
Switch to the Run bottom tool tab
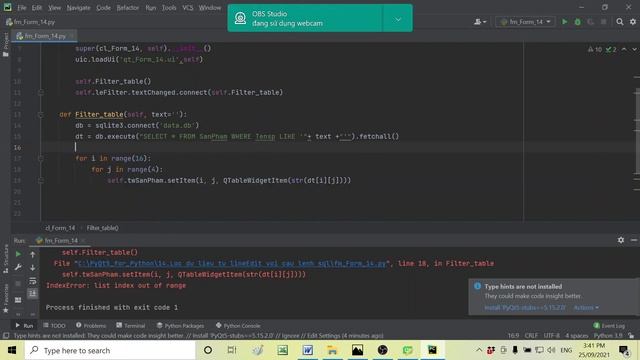point(24,326)
